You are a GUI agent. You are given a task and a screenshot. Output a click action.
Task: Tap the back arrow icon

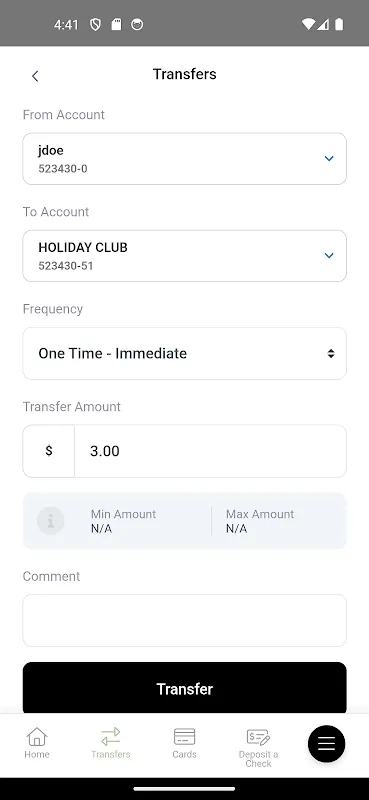point(35,76)
